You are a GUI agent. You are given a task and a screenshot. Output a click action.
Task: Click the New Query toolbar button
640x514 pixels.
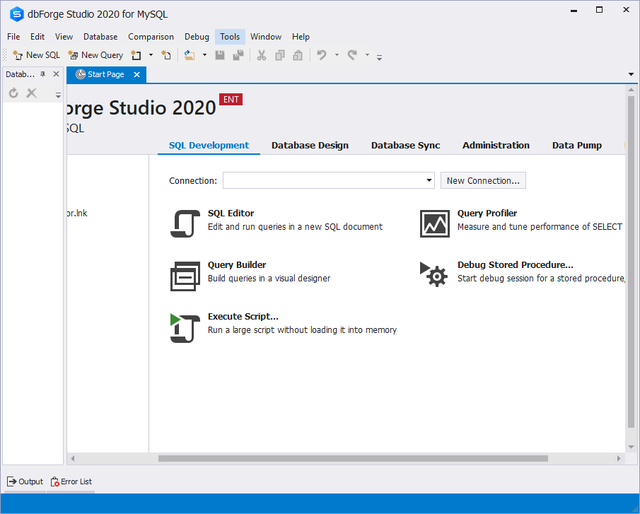tap(96, 55)
